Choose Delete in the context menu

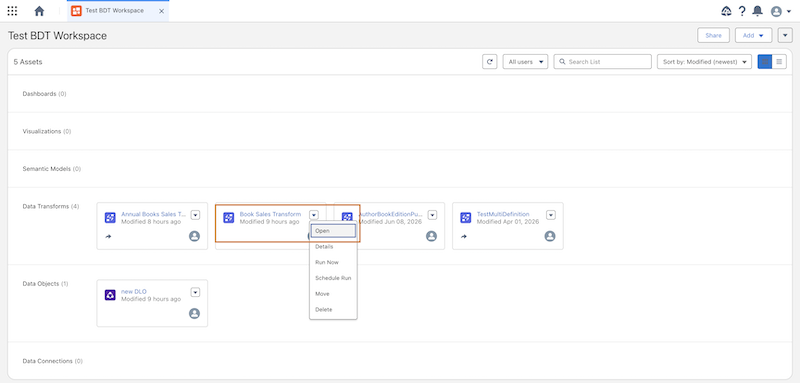click(x=333, y=310)
